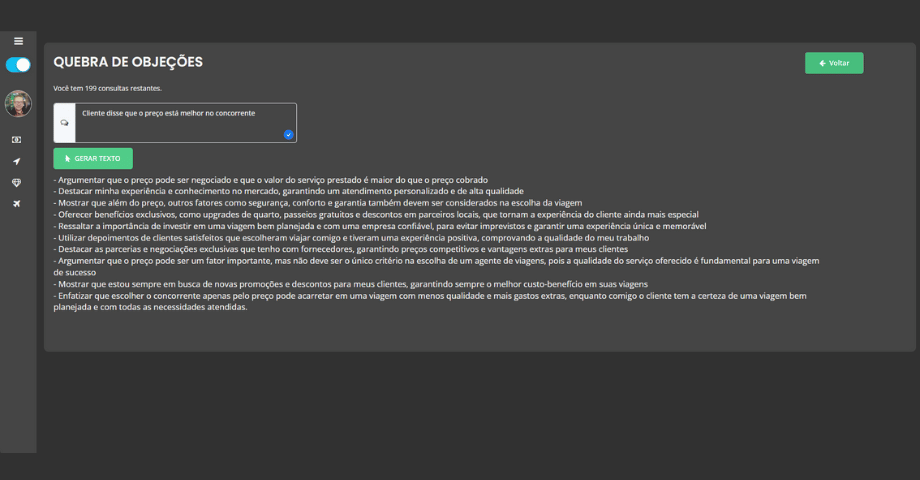Click the airplane icon in the sidebar

(17, 204)
